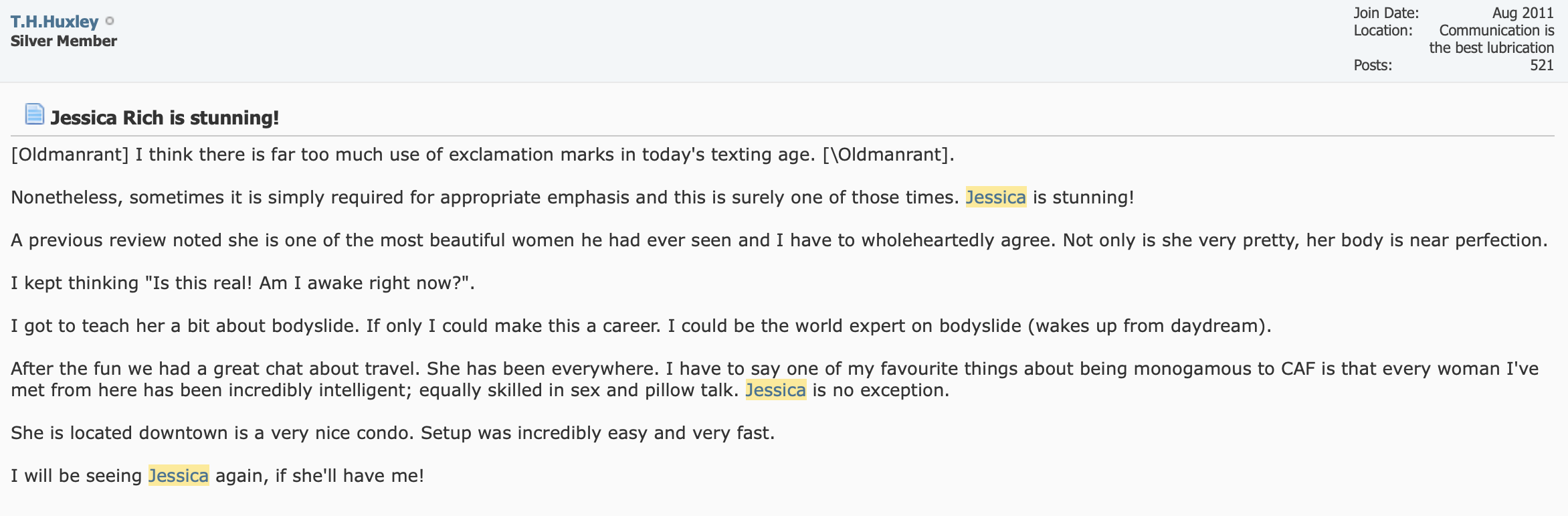The height and width of the screenshot is (516, 1568).
Task: Click the post count value 521
Action: [x=1542, y=65]
